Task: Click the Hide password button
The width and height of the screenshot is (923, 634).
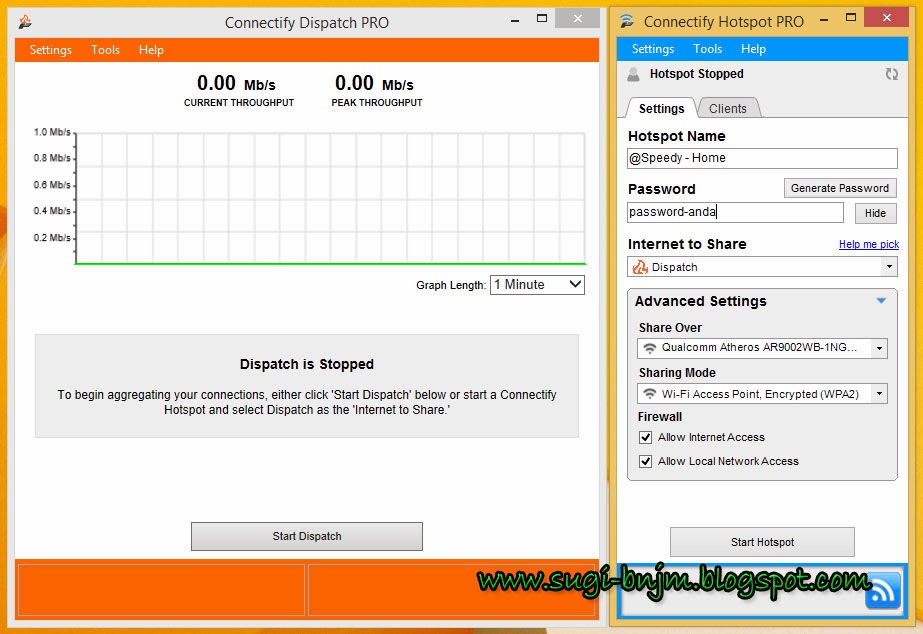Action: [875, 213]
